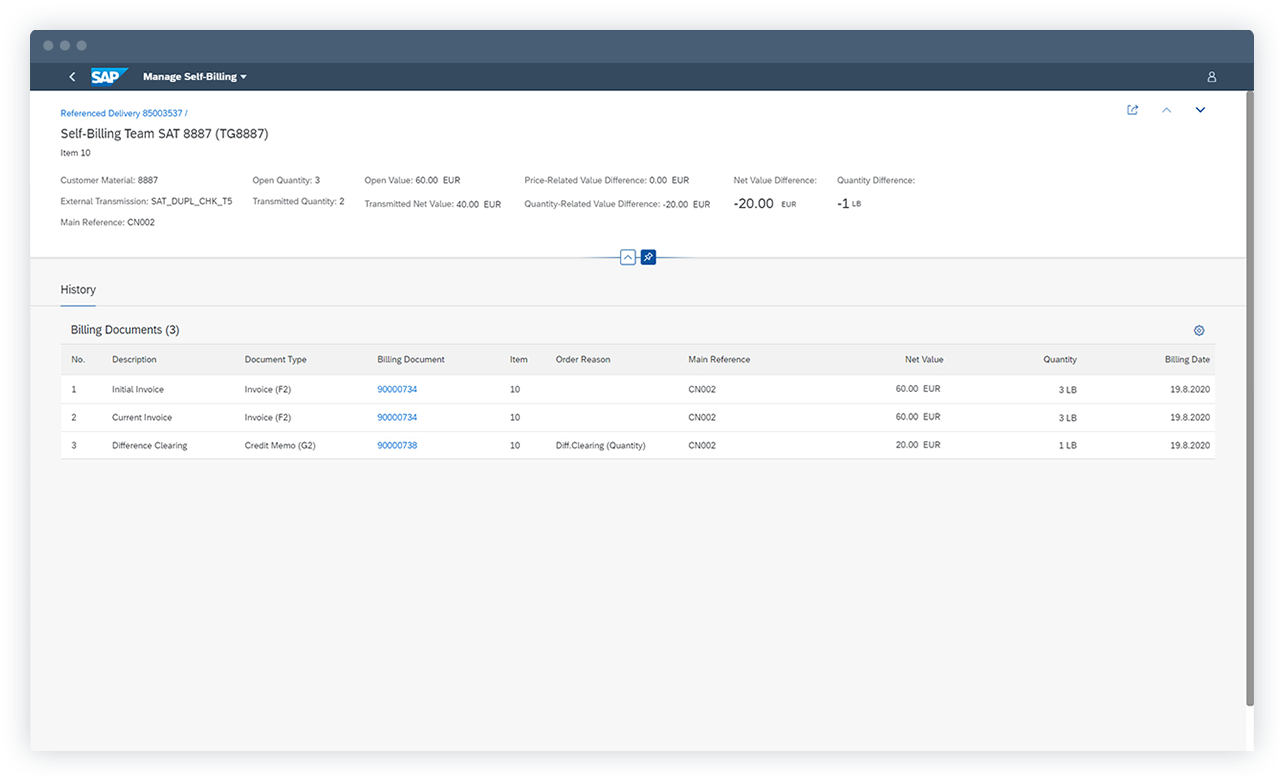Screen dimensions: 1284x780
Task: Open billing document 90000738
Action: click(x=398, y=445)
